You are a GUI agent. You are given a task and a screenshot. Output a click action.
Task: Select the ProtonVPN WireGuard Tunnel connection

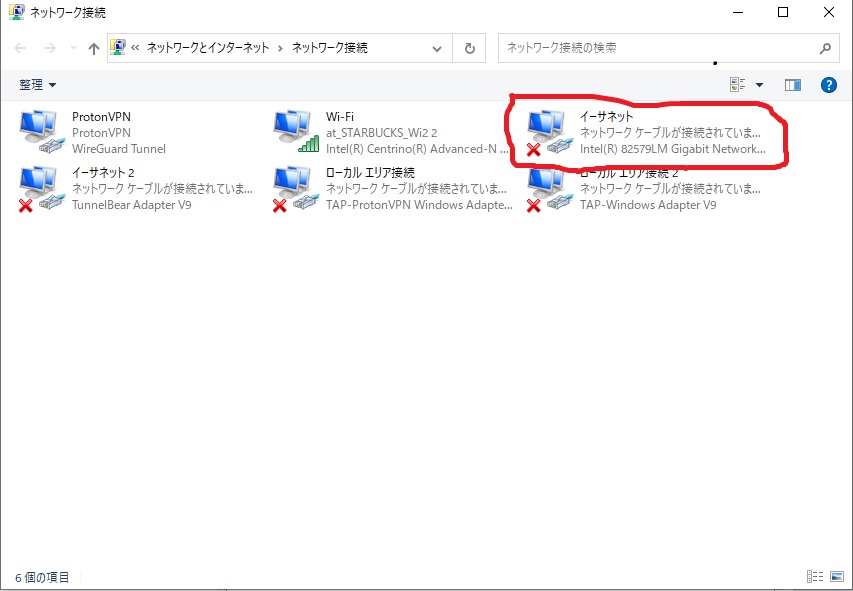100,130
